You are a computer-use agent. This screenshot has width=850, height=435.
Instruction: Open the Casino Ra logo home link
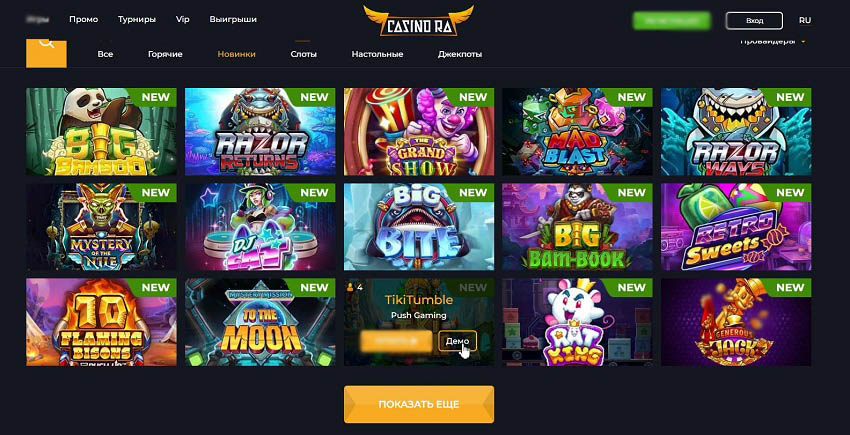coord(418,21)
